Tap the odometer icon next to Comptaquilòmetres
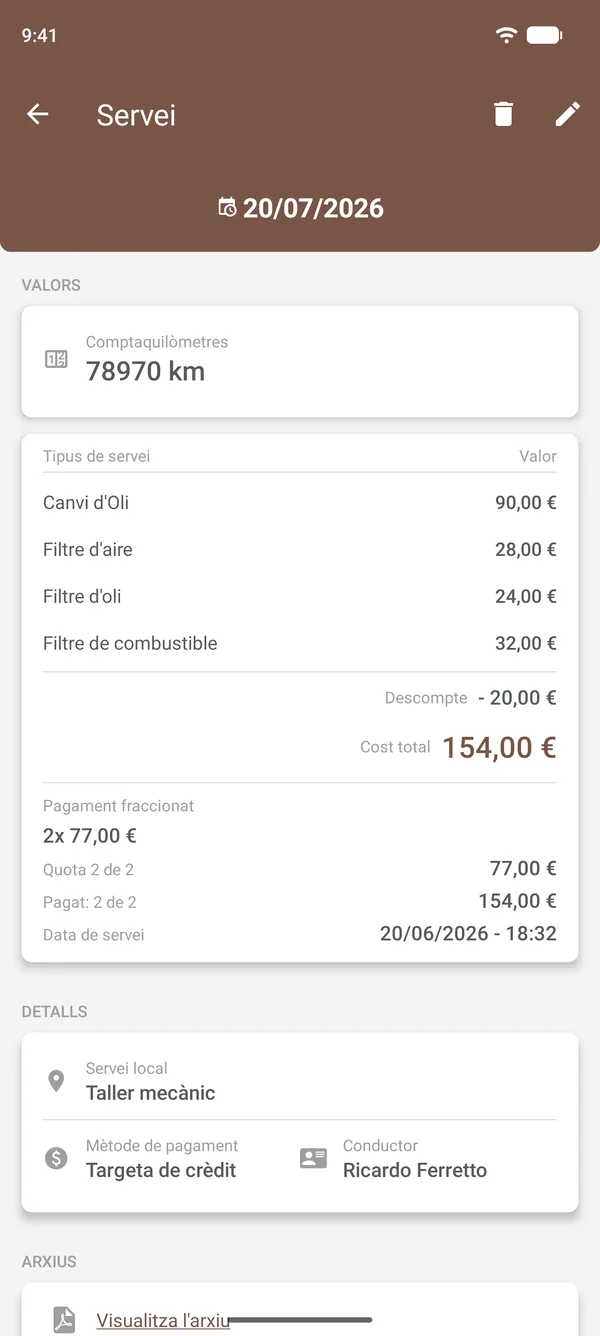 [x=56, y=359]
